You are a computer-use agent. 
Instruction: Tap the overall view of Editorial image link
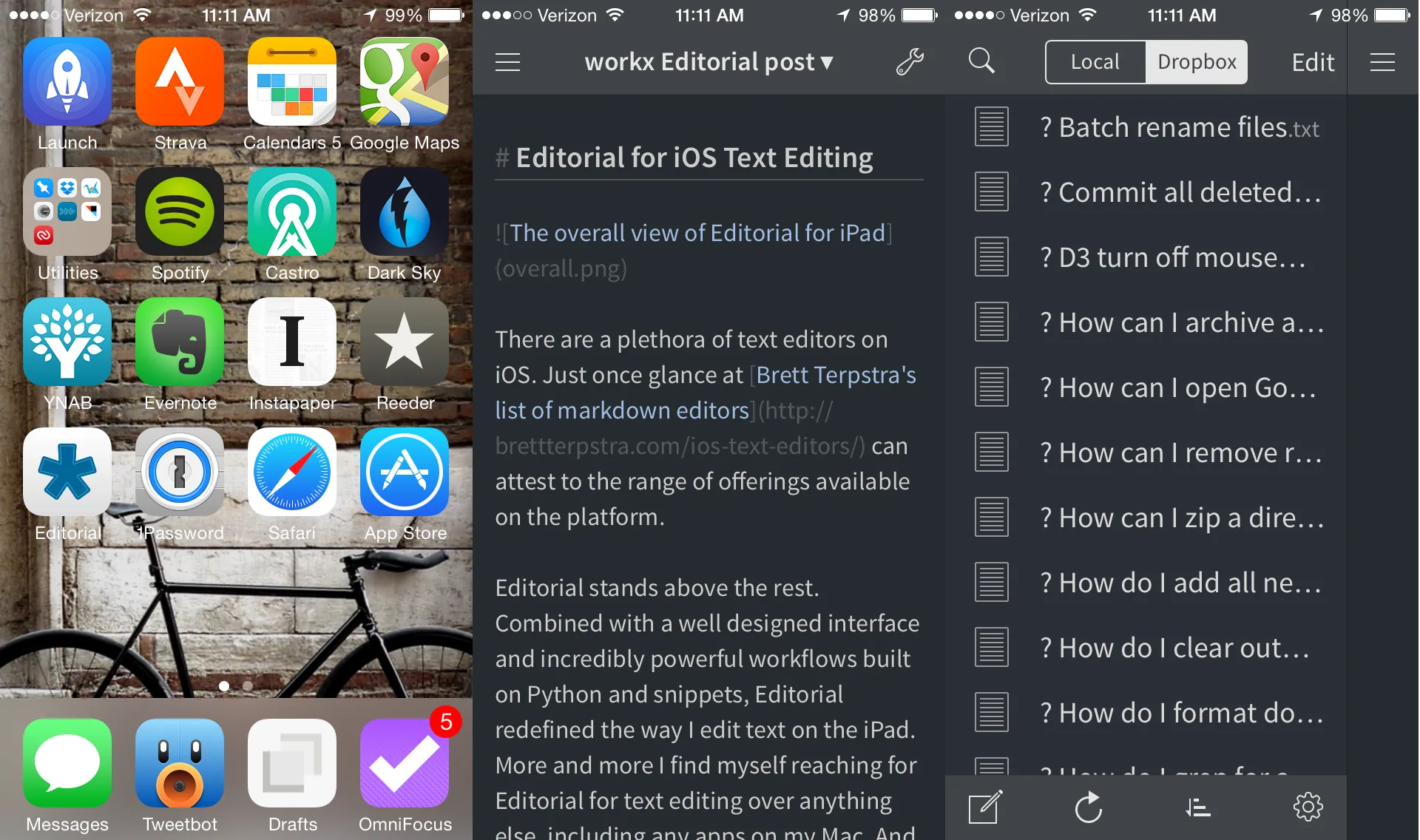(697, 233)
